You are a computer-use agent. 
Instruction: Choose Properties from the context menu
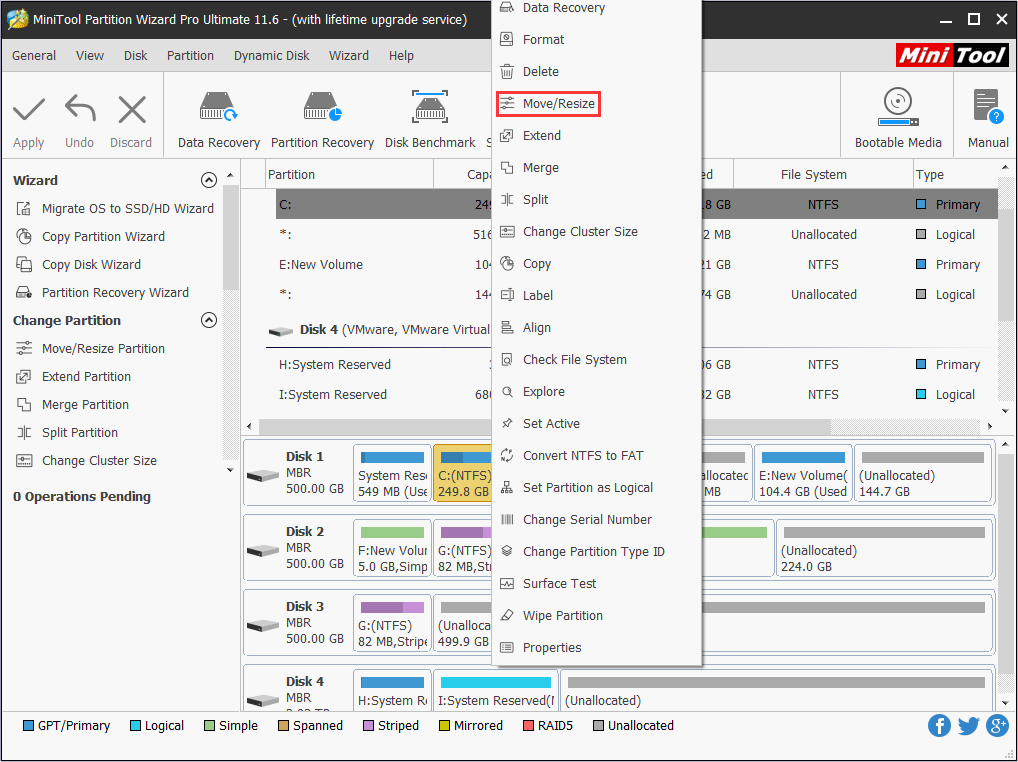[x=597, y=648]
